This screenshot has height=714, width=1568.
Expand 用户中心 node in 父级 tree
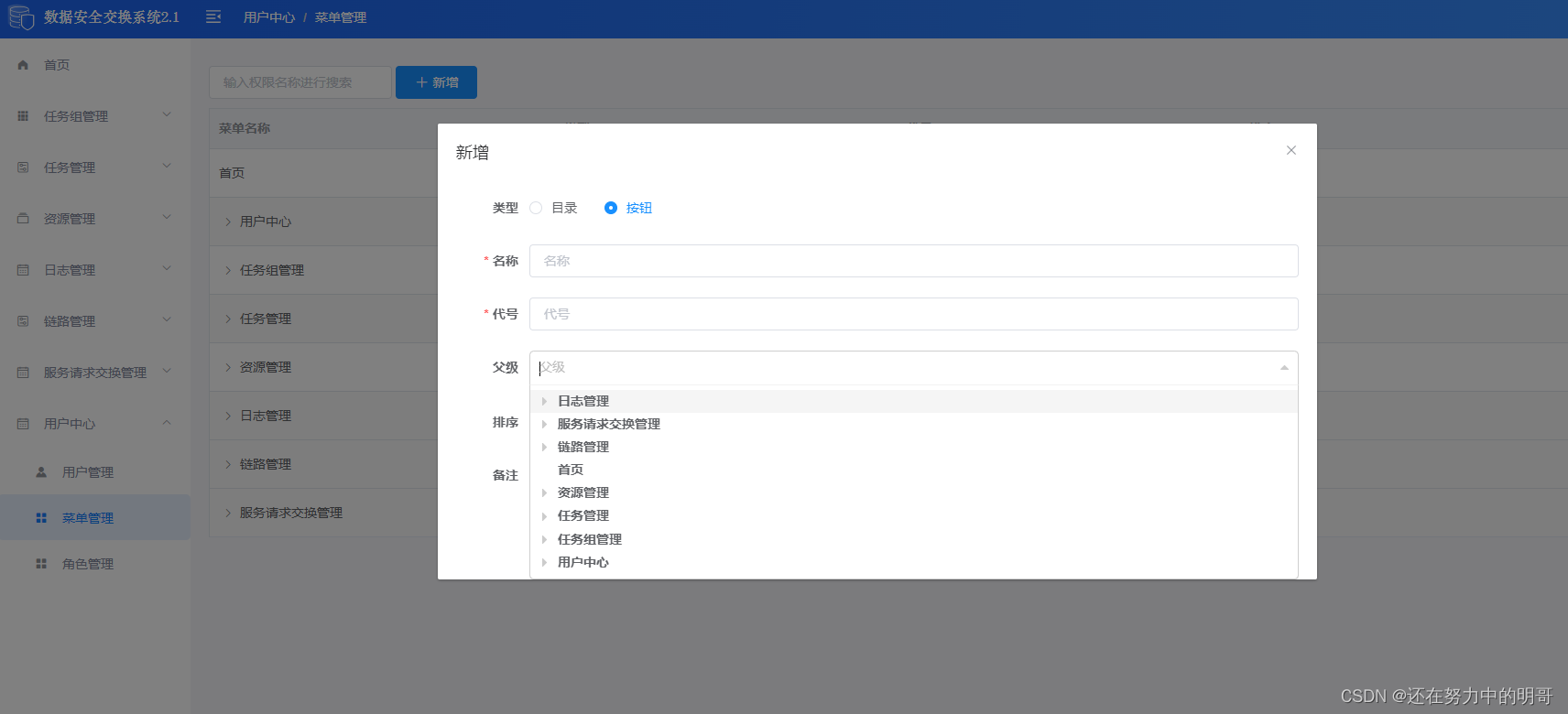point(544,562)
